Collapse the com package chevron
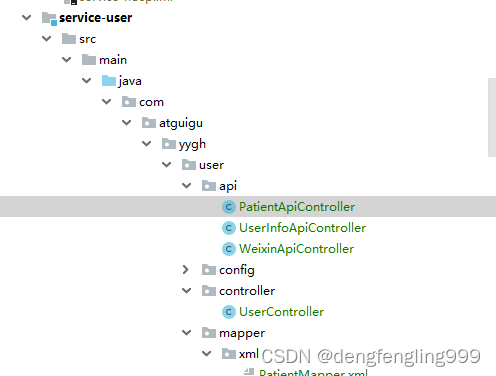The height and width of the screenshot is (376, 496). point(107,102)
